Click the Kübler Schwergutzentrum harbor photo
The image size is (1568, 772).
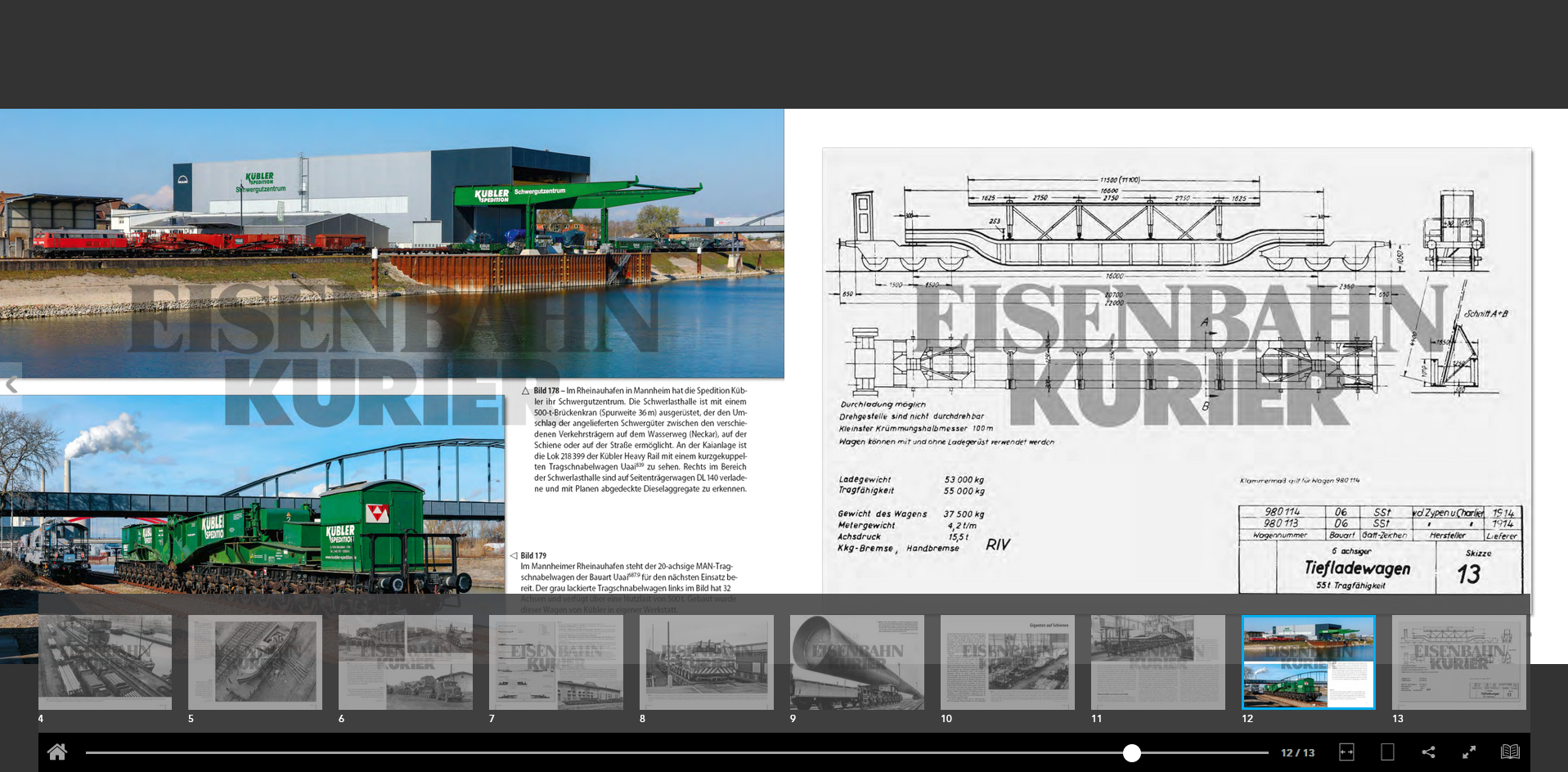(392, 243)
